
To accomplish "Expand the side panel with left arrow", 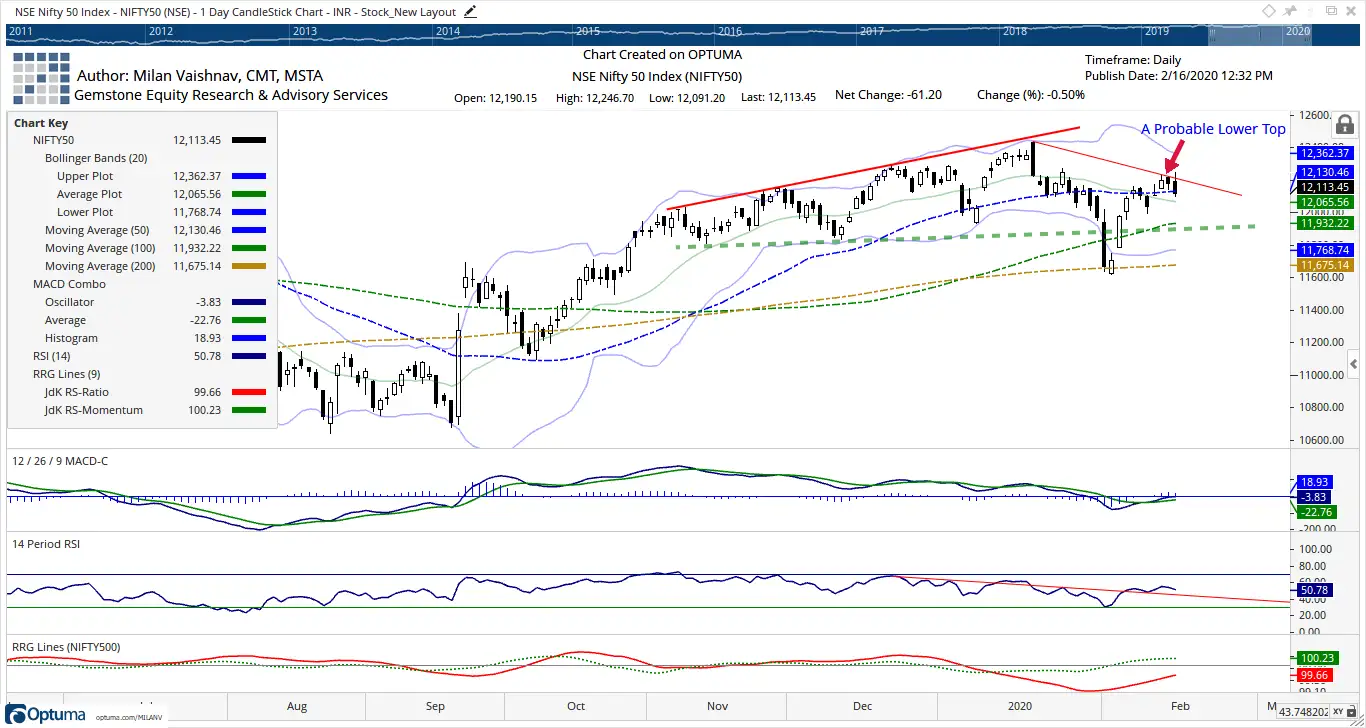I will (x=1353, y=363).
